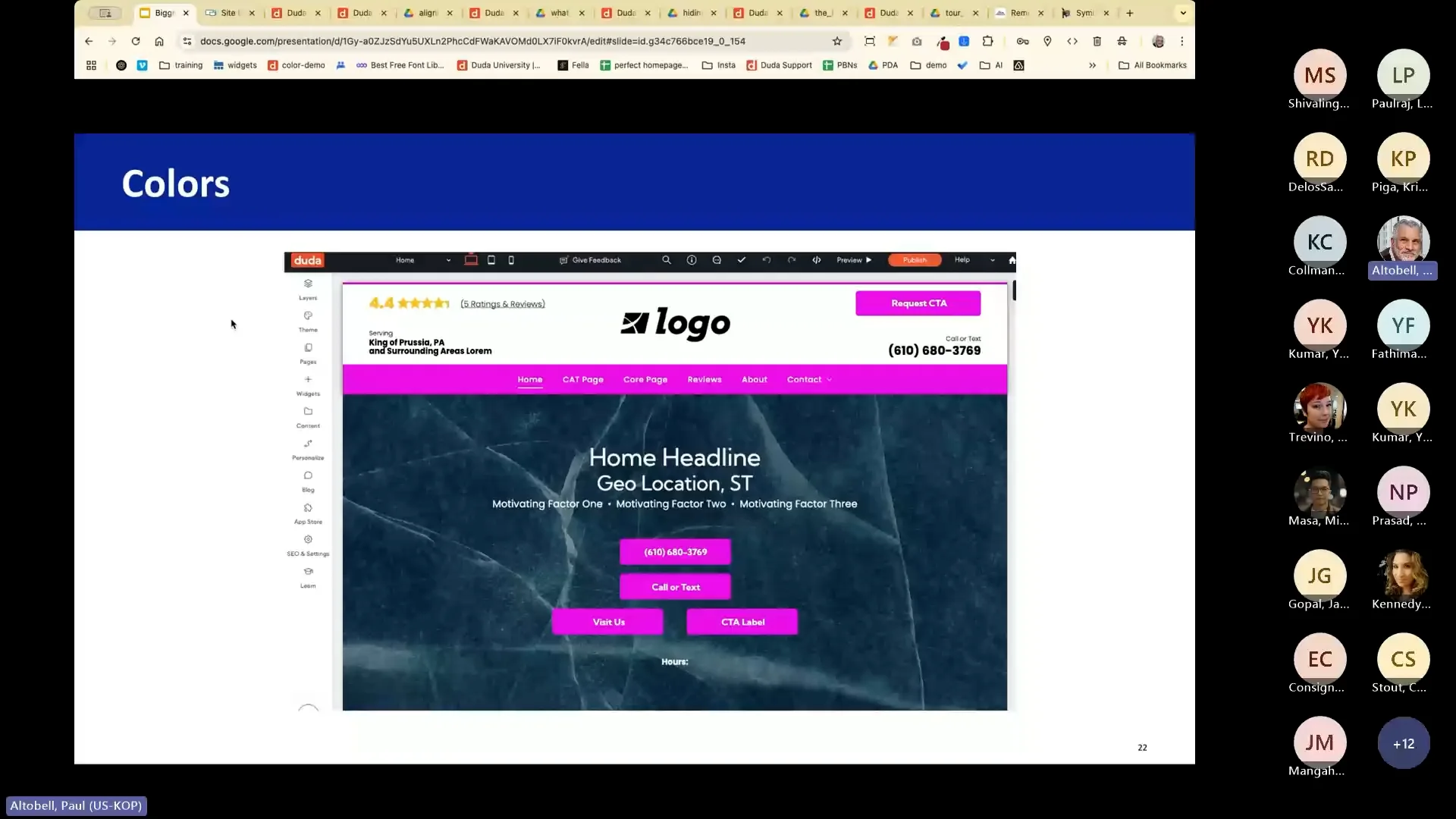
Task: Show the +12 more participants
Action: [1403, 743]
